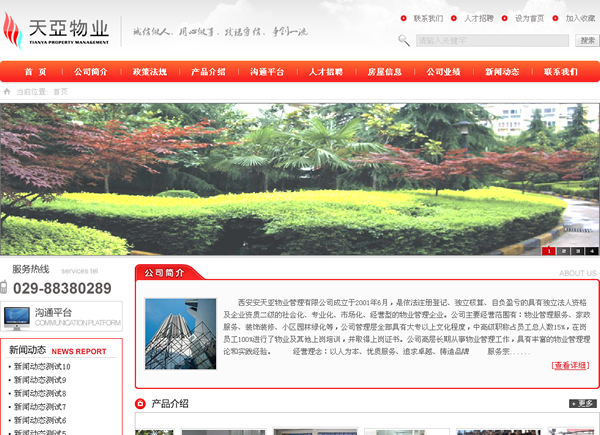This screenshot has height=435, width=600.
Task: Open the 公司简介 navigation menu item
Action: click(91, 72)
